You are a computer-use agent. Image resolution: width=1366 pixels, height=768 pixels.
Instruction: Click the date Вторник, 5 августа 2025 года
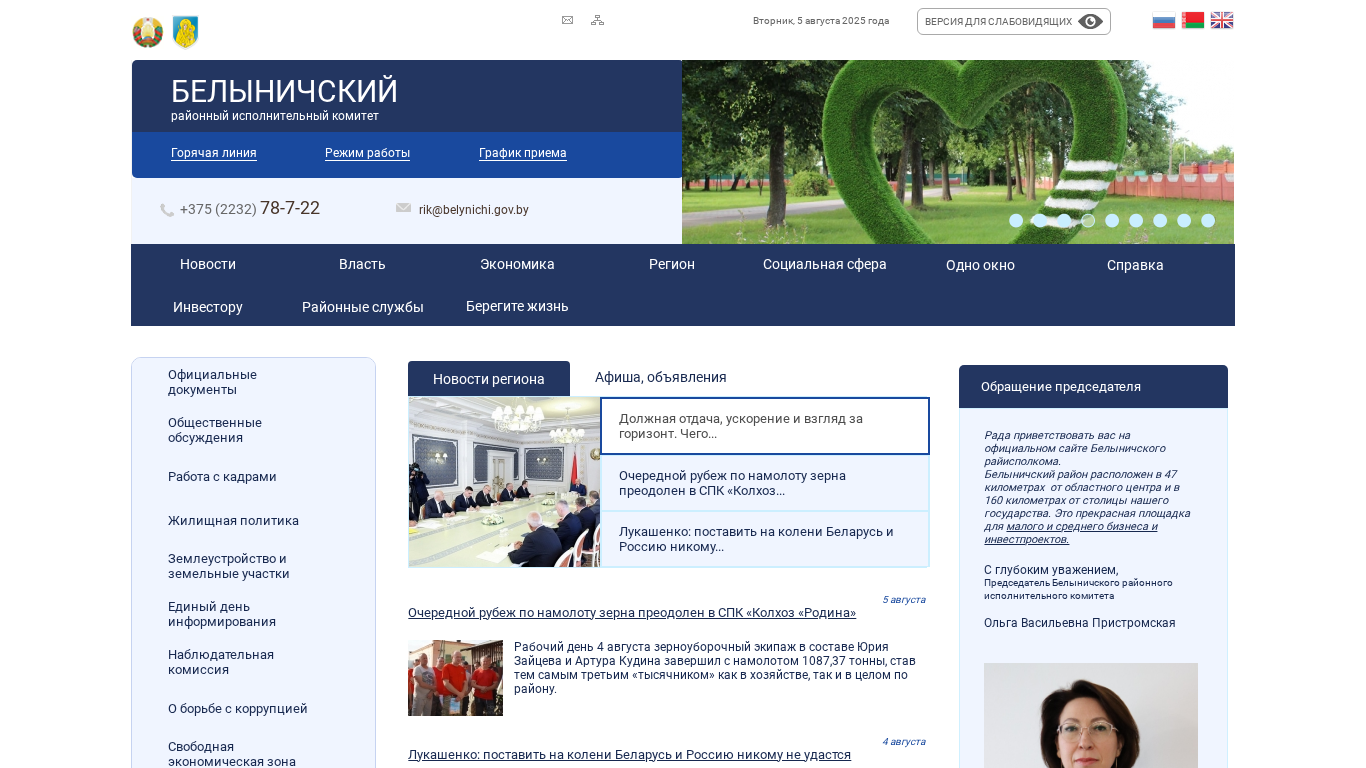pos(821,21)
